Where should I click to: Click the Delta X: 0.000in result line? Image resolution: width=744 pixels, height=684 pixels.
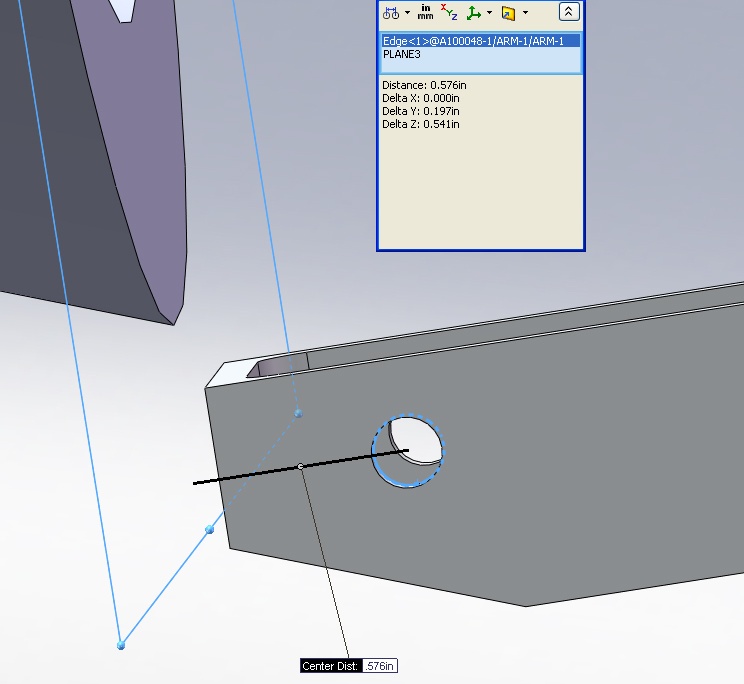(x=420, y=98)
